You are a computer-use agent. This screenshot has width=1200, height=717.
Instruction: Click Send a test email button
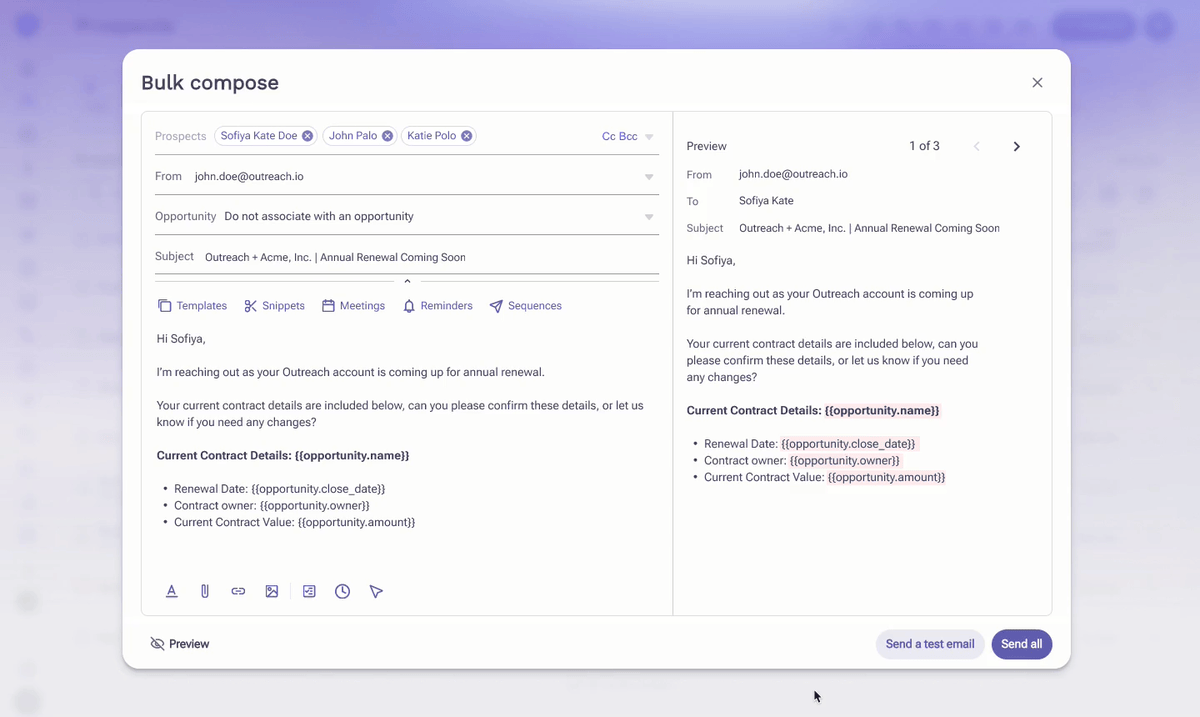(x=930, y=644)
